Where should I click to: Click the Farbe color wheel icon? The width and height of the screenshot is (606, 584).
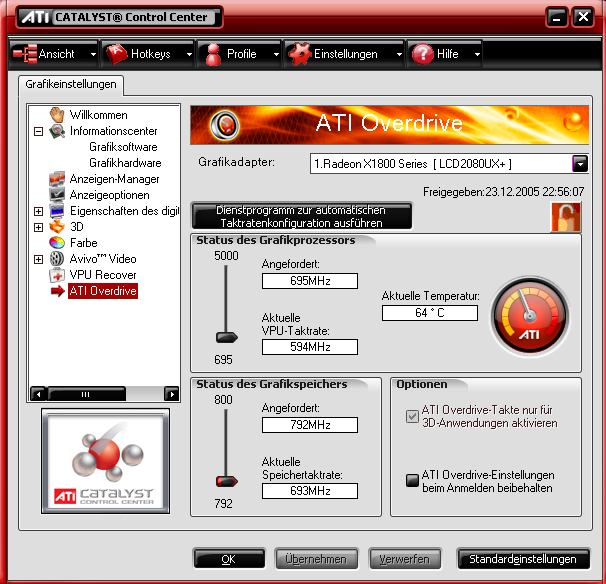click(x=57, y=243)
